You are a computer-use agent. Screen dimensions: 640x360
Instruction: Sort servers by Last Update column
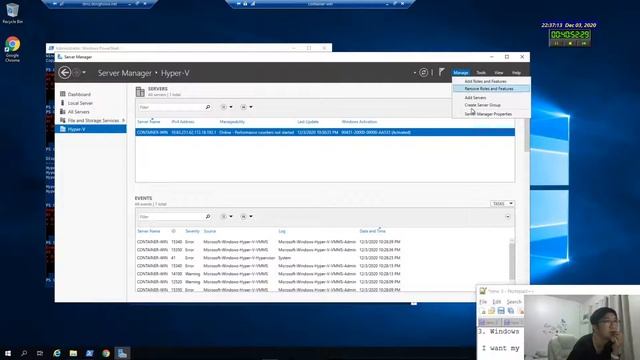pyautogui.click(x=308, y=122)
